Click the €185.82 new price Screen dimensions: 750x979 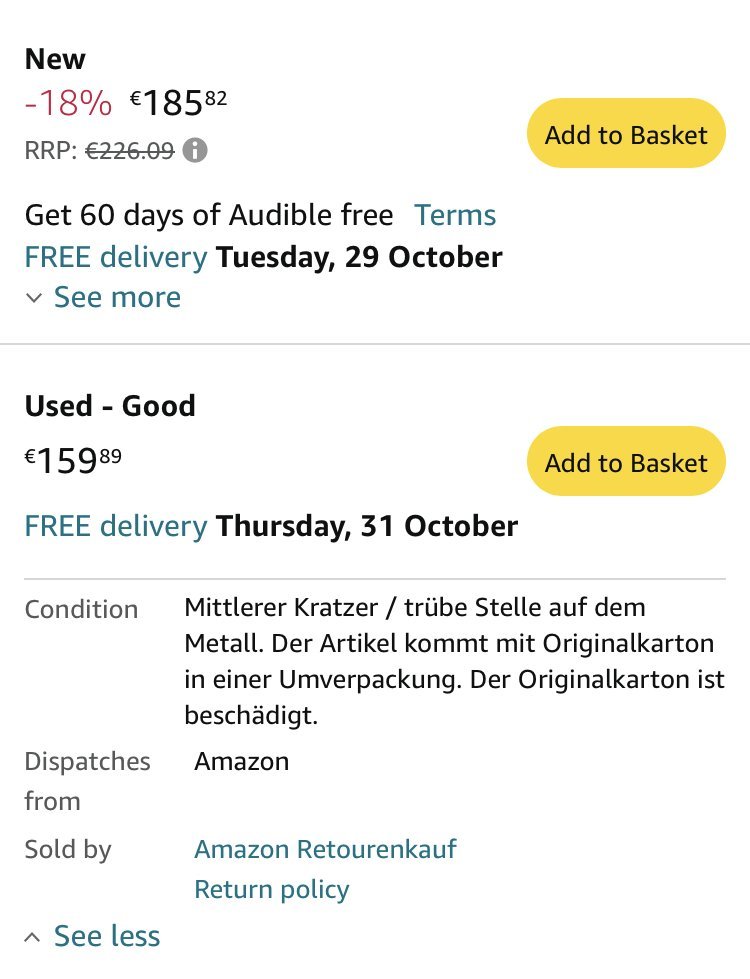pyautogui.click(x=179, y=102)
